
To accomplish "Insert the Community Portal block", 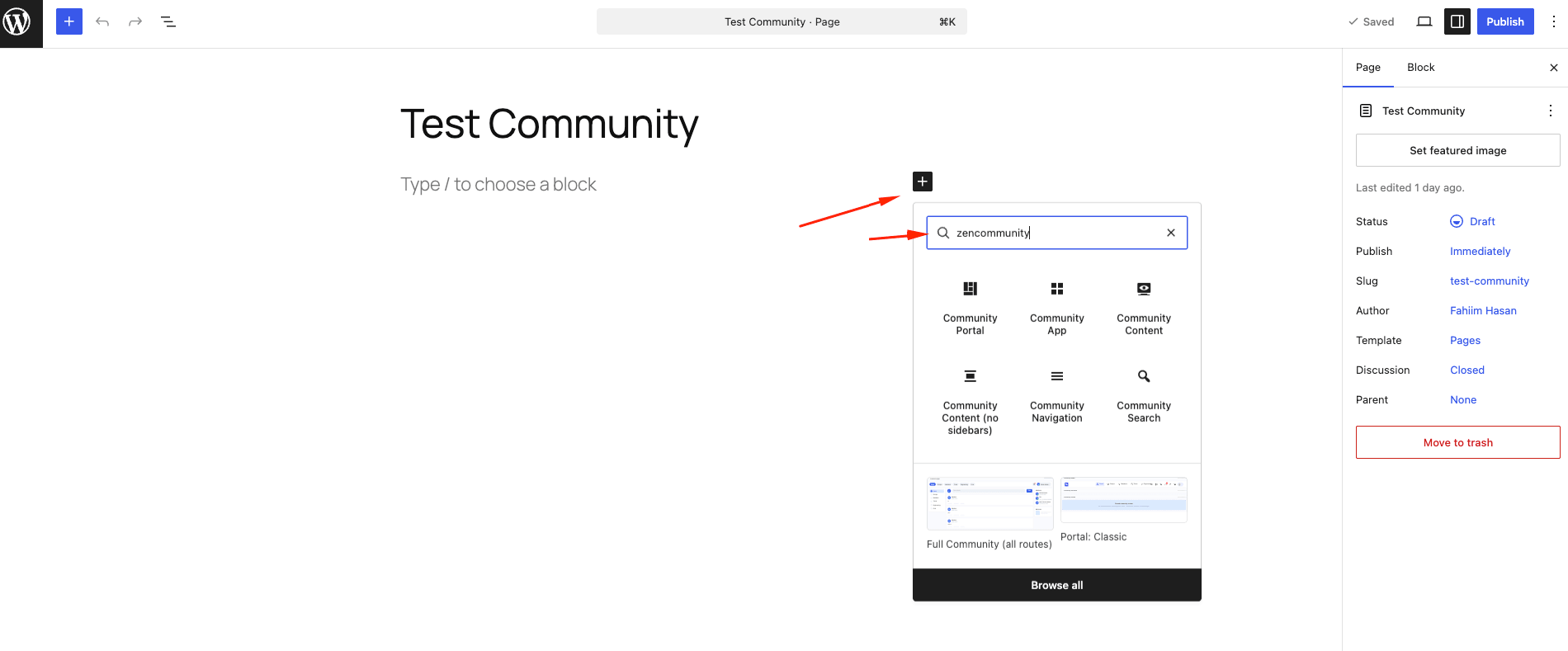I will pyautogui.click(x=970, y=307).
